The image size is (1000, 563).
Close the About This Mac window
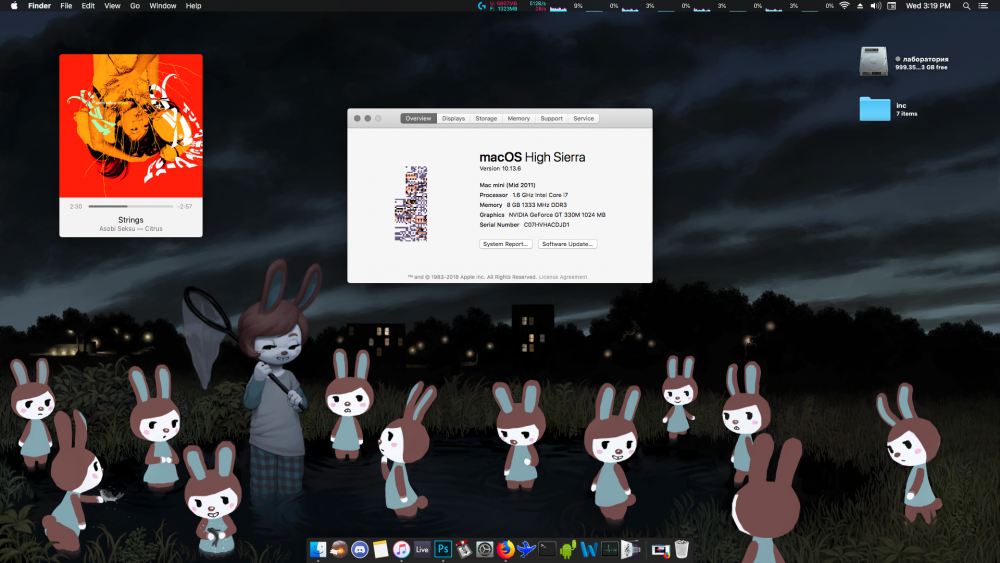point(357,119)
